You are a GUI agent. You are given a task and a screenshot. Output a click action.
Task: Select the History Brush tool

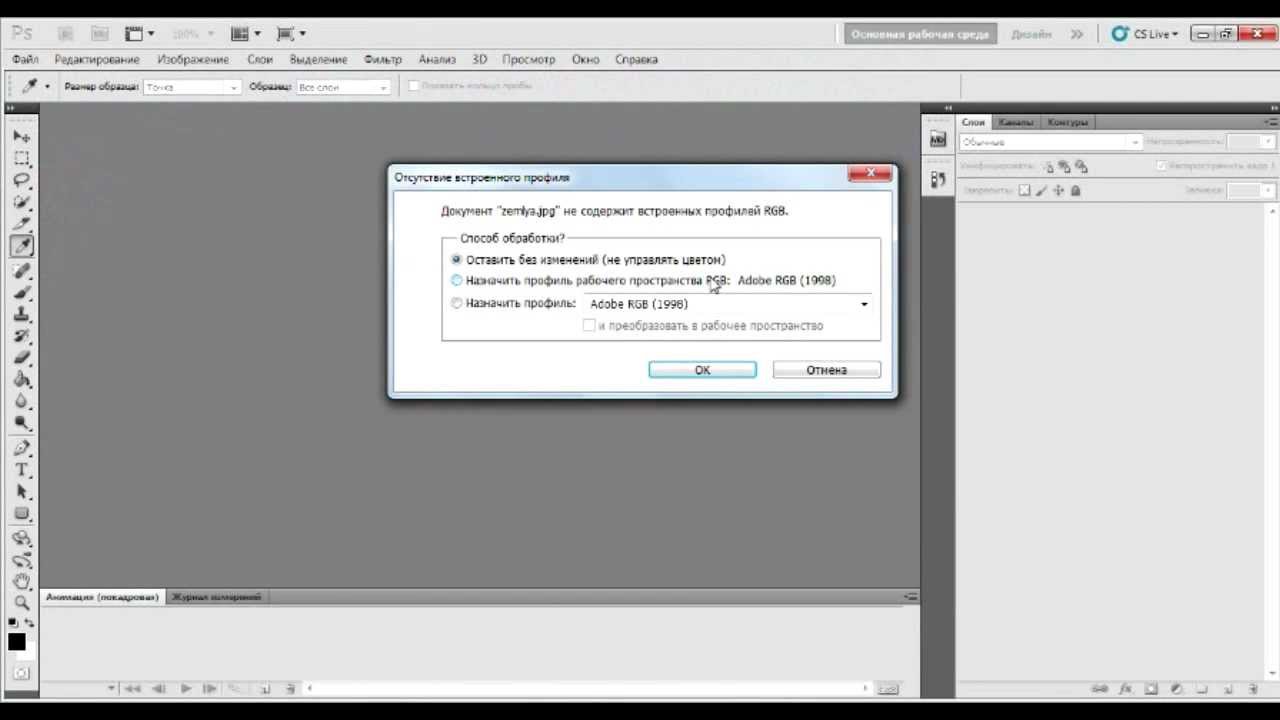[21, 336]
